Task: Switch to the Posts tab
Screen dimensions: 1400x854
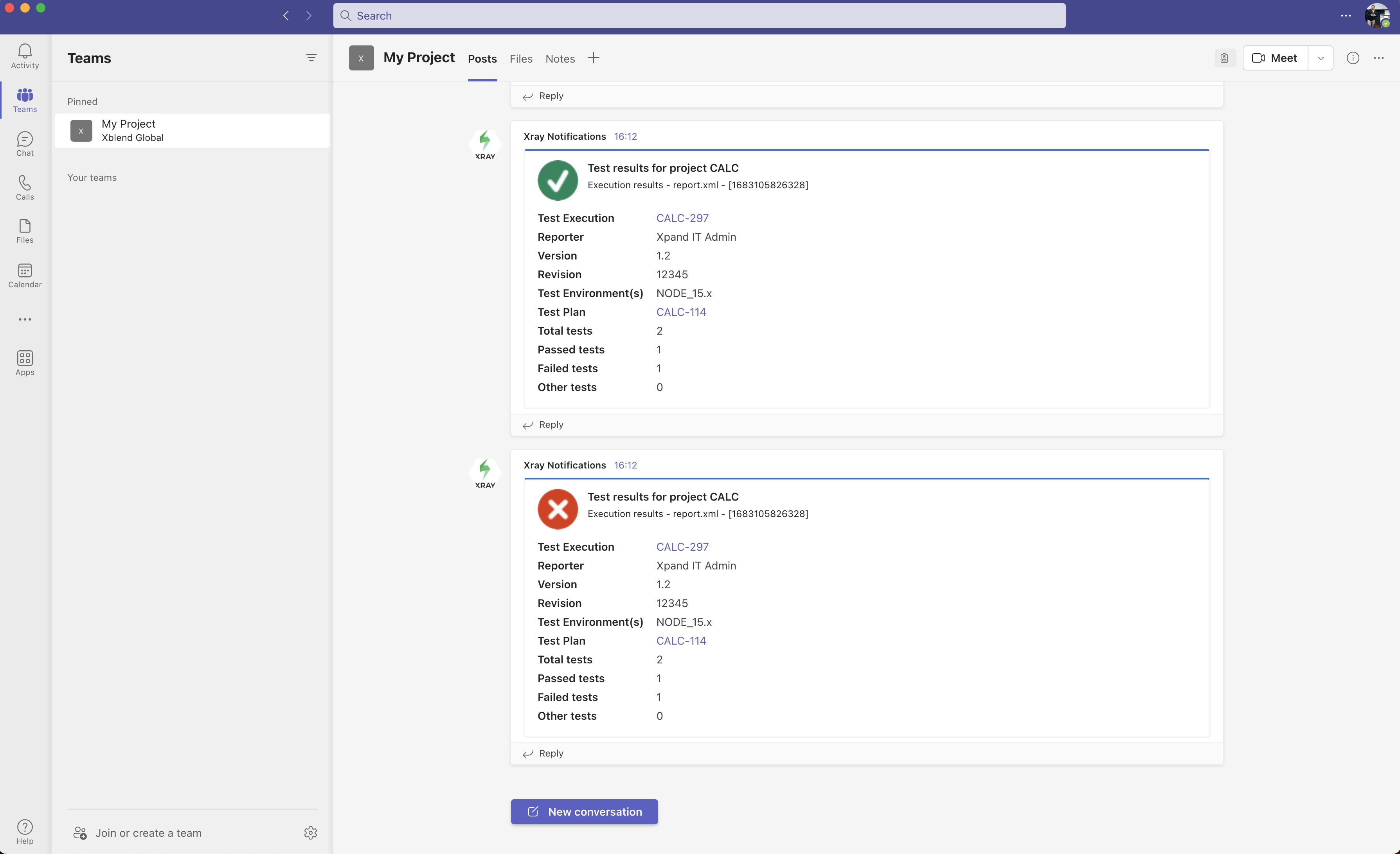Action: (482, 59)
